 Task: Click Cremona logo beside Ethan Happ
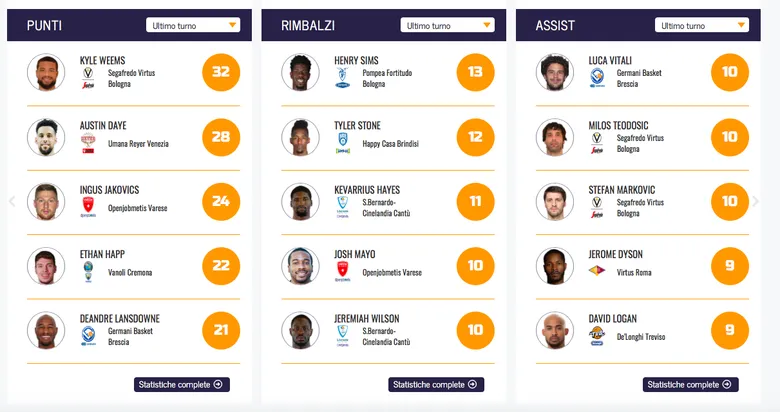click(x=88, y=271)
